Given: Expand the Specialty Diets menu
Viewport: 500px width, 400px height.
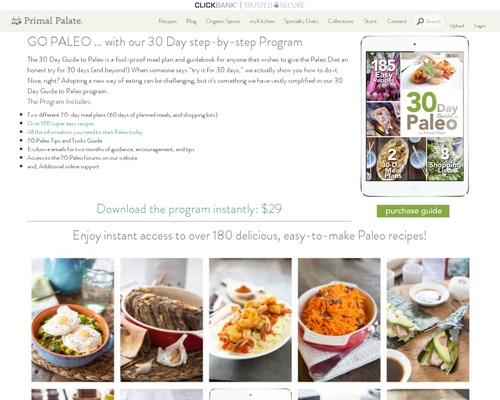Looking at the screenshot, I should click(x=301, y=21).
